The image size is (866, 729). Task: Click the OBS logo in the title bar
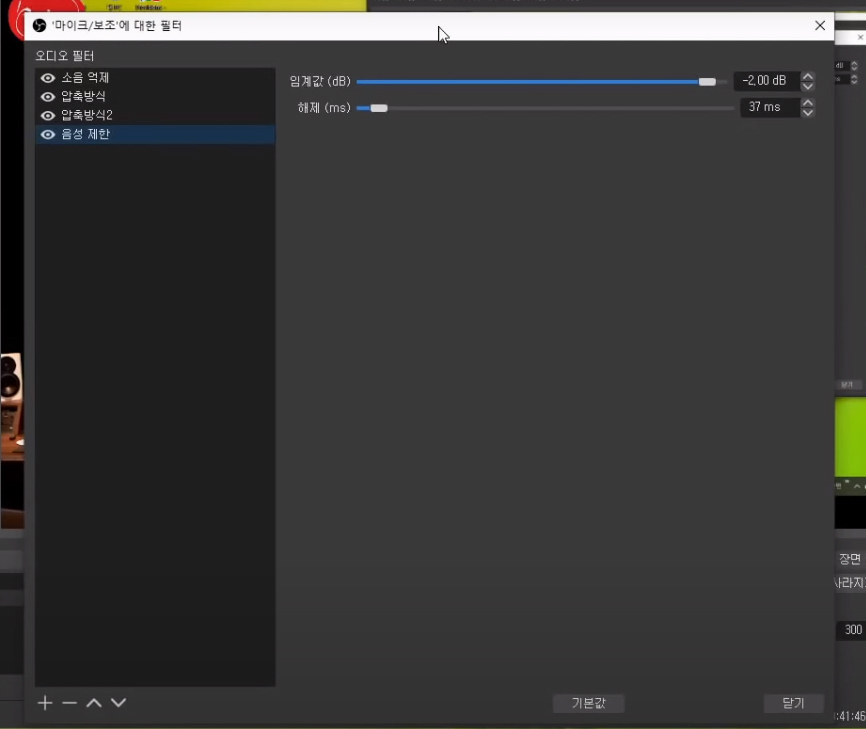(40, 26)
